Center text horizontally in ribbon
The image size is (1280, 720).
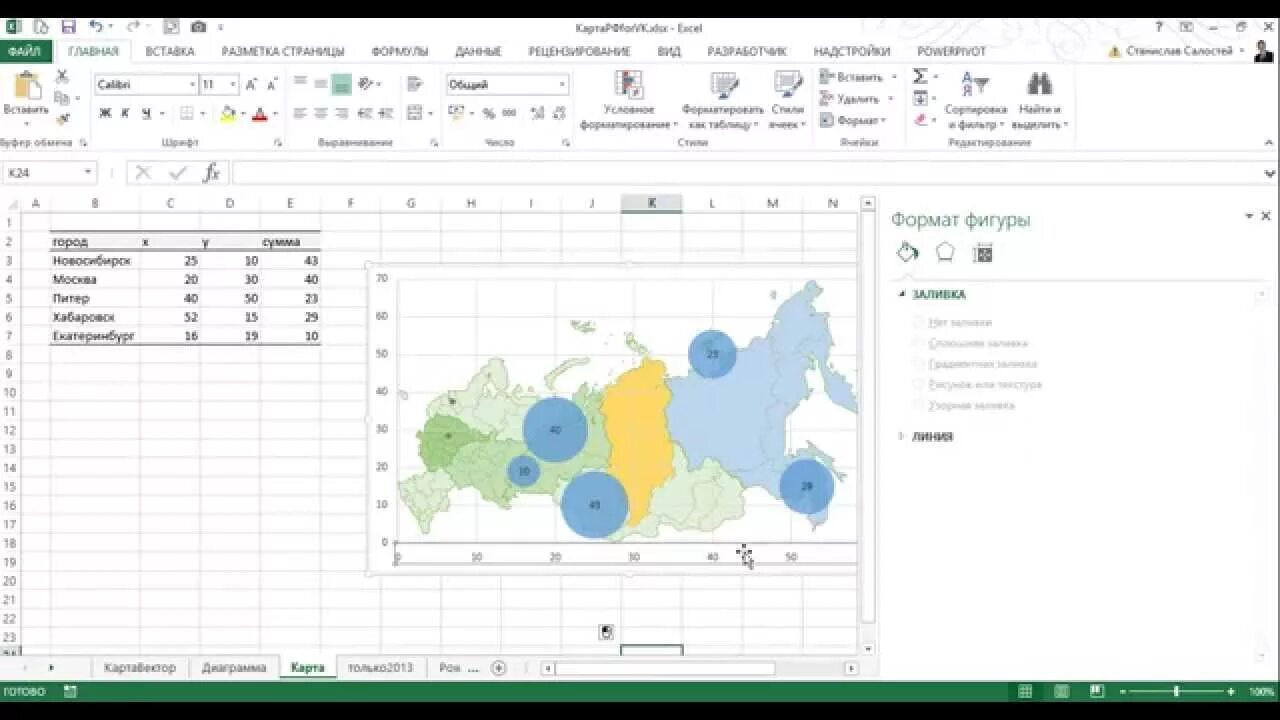click(x=320, y=114)
